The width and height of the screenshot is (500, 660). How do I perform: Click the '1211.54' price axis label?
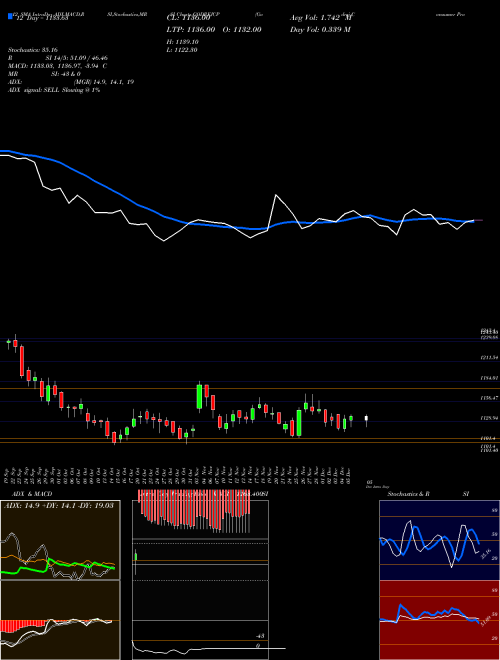[490, 358]
